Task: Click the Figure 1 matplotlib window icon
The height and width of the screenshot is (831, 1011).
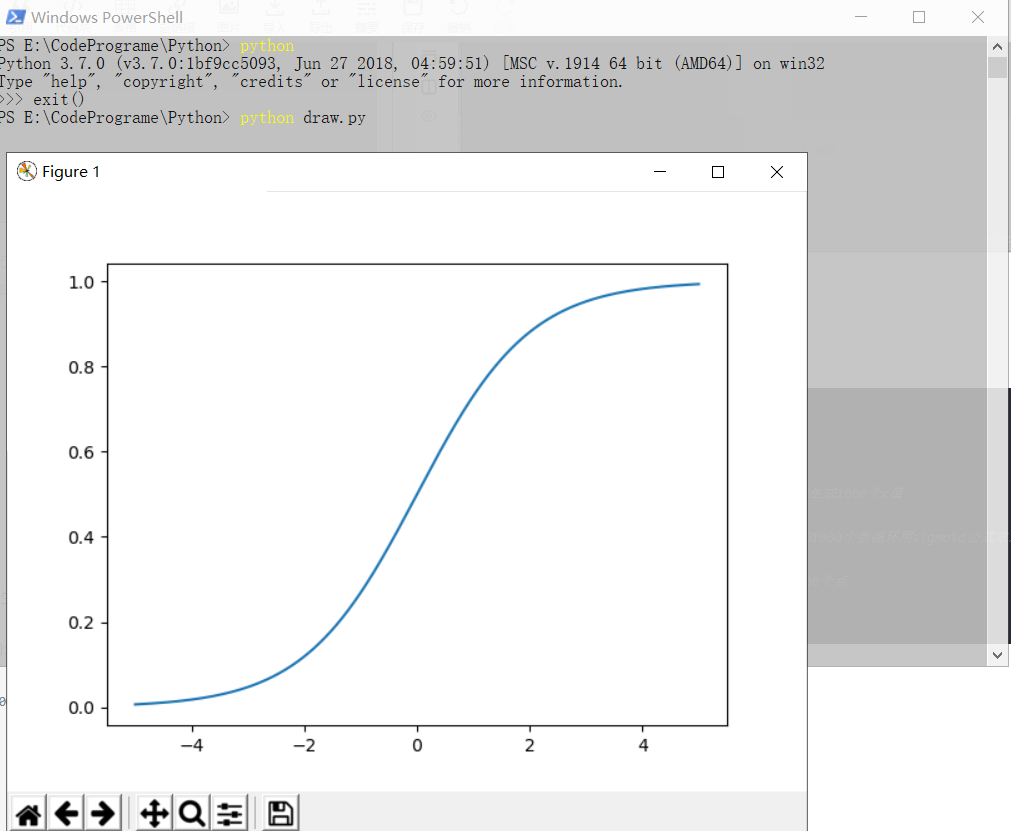Action: [26, 171]
